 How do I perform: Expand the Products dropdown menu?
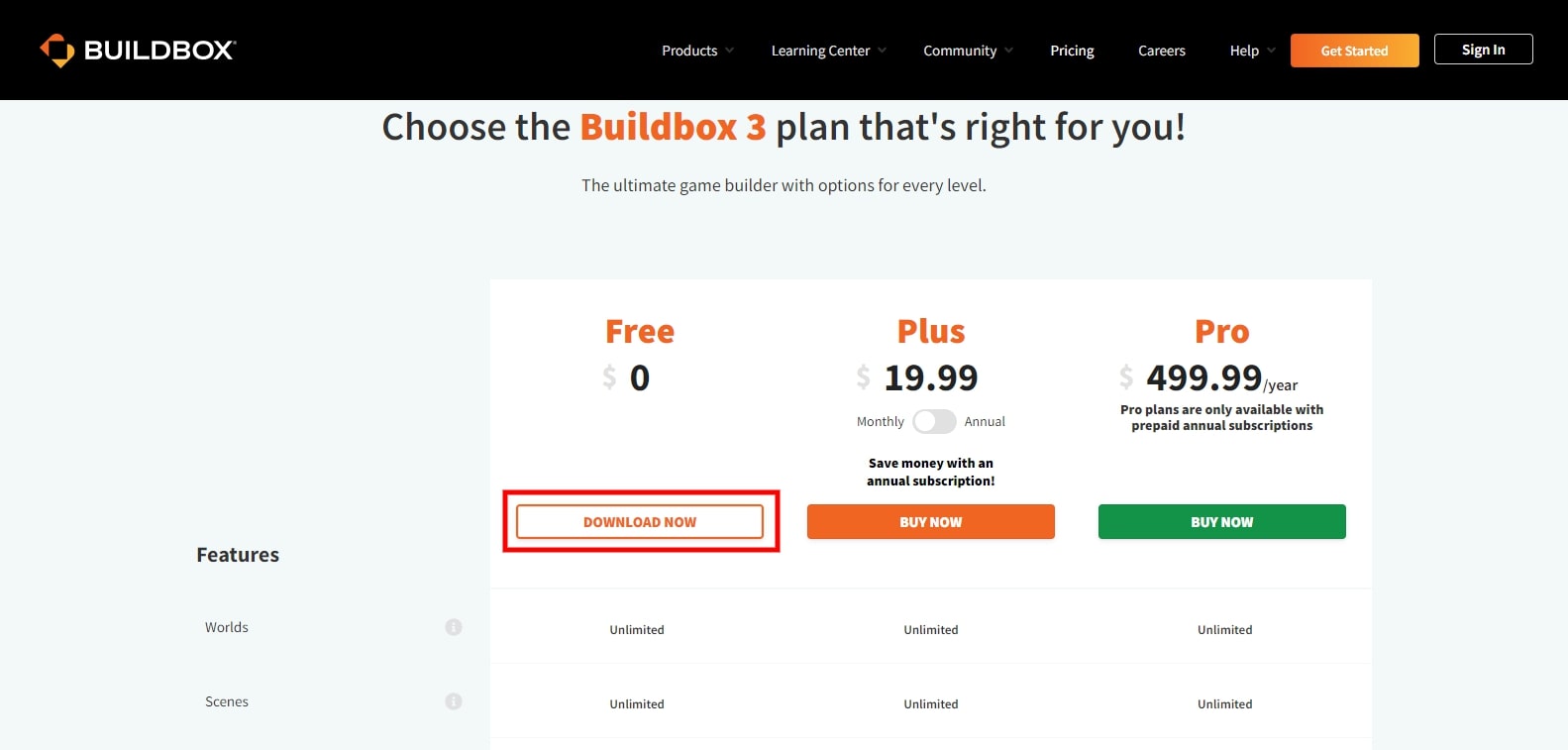pos(697,51)
